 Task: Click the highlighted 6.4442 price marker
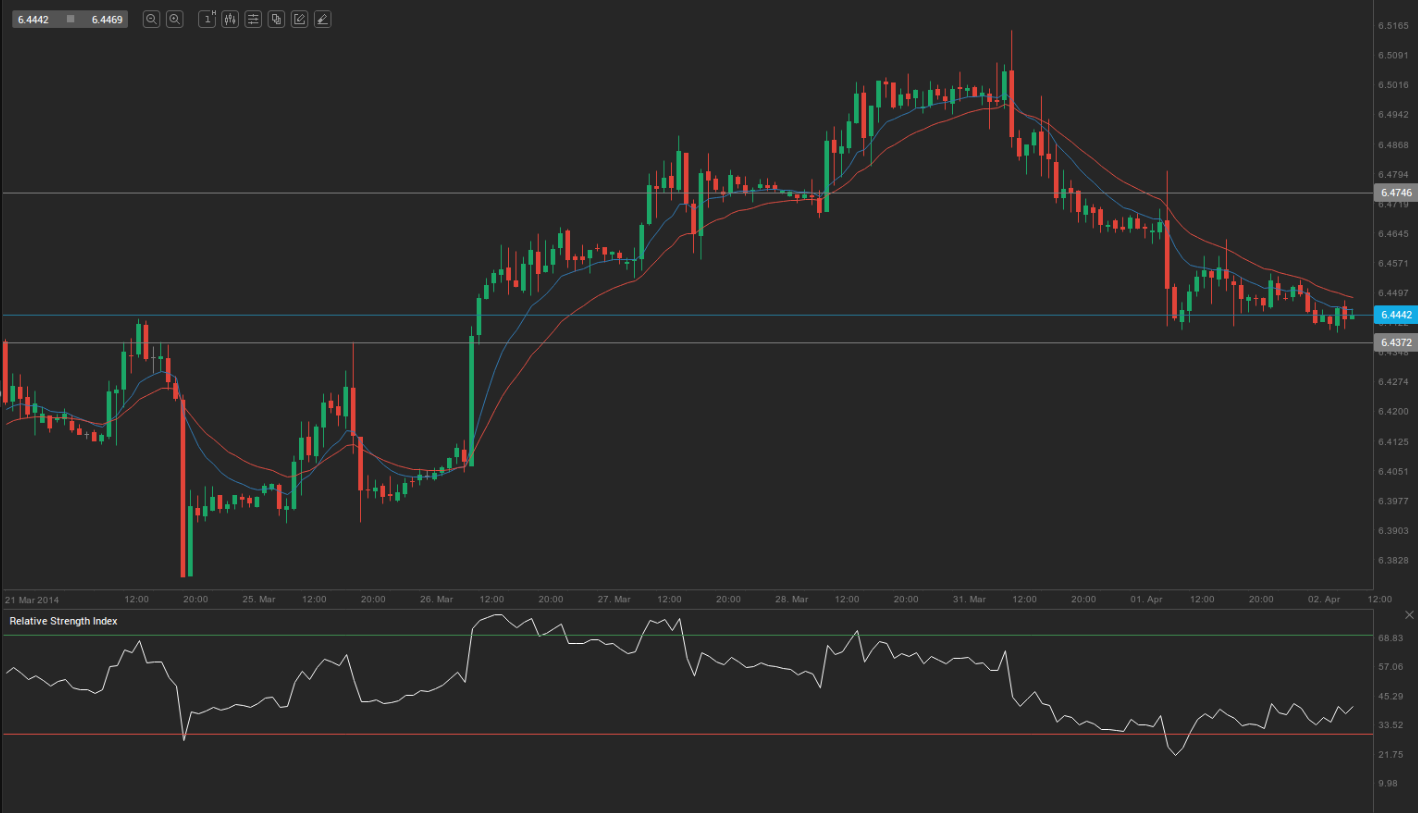pos(1394,315)
